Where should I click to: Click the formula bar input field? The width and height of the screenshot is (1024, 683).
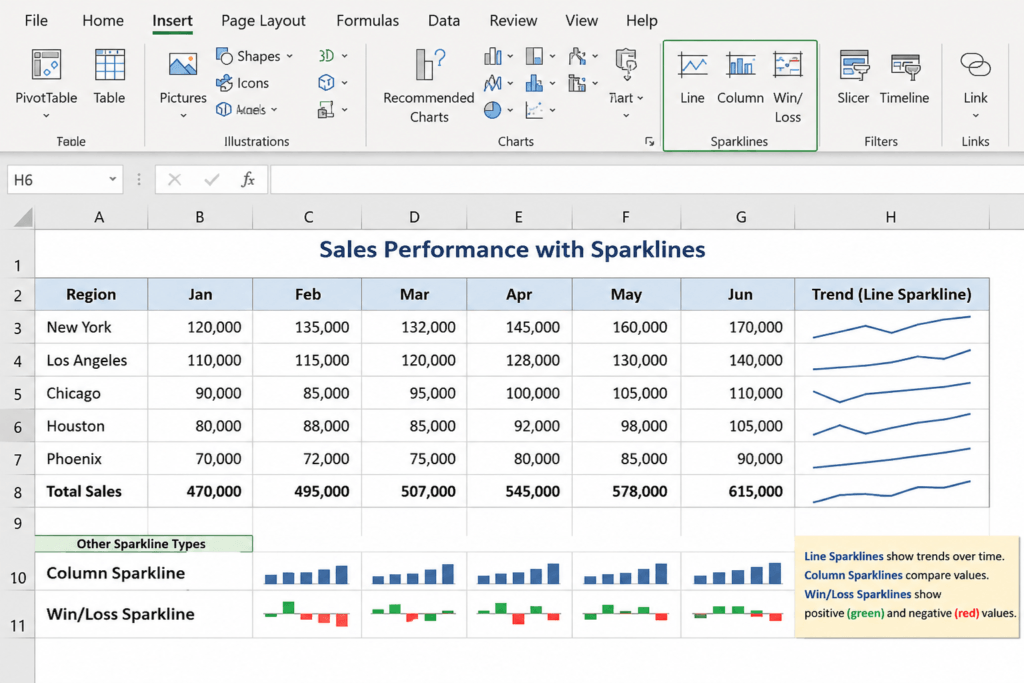click(x=647, y=180)
